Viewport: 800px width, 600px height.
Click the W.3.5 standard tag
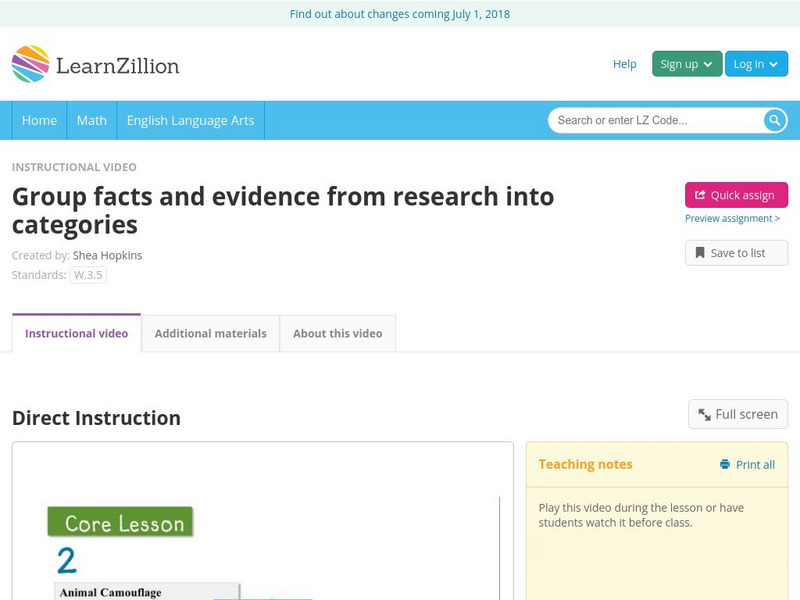pos(88,275)
